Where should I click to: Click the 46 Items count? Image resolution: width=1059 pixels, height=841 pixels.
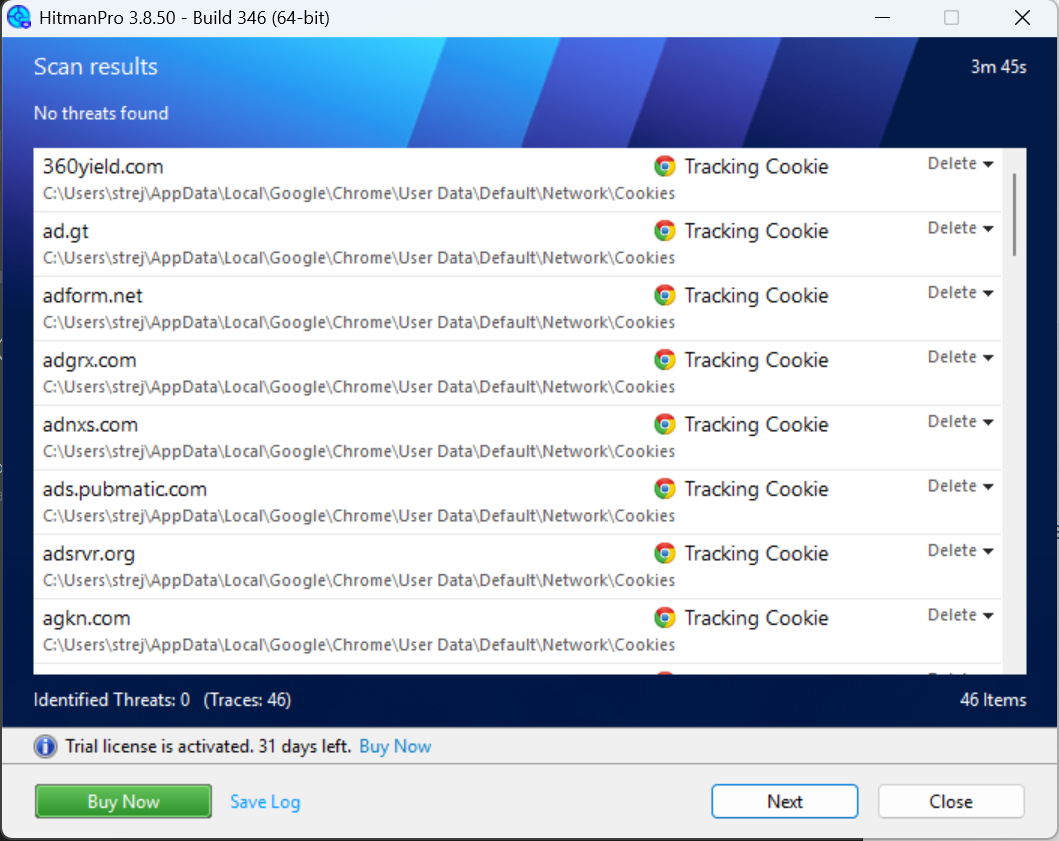click(993, 700)
